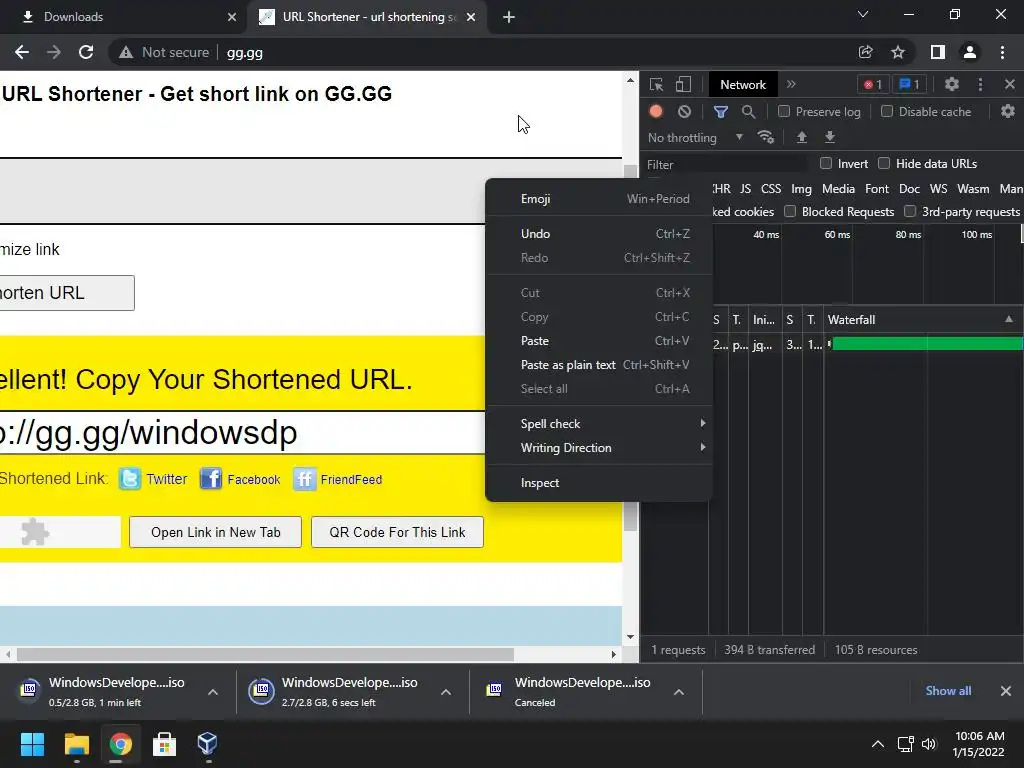
Task: Export HAR file download arrow
Action: click(x=830, y=137)
